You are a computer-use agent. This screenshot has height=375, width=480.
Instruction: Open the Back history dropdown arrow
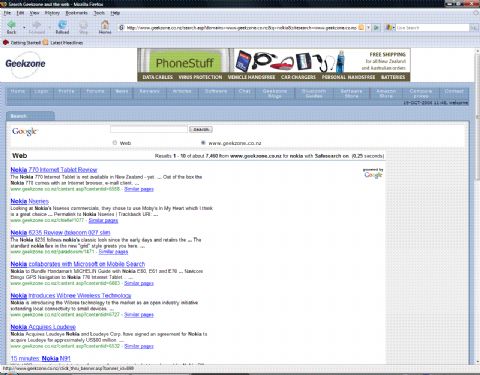pyautogui.click(x=24, y=27)
